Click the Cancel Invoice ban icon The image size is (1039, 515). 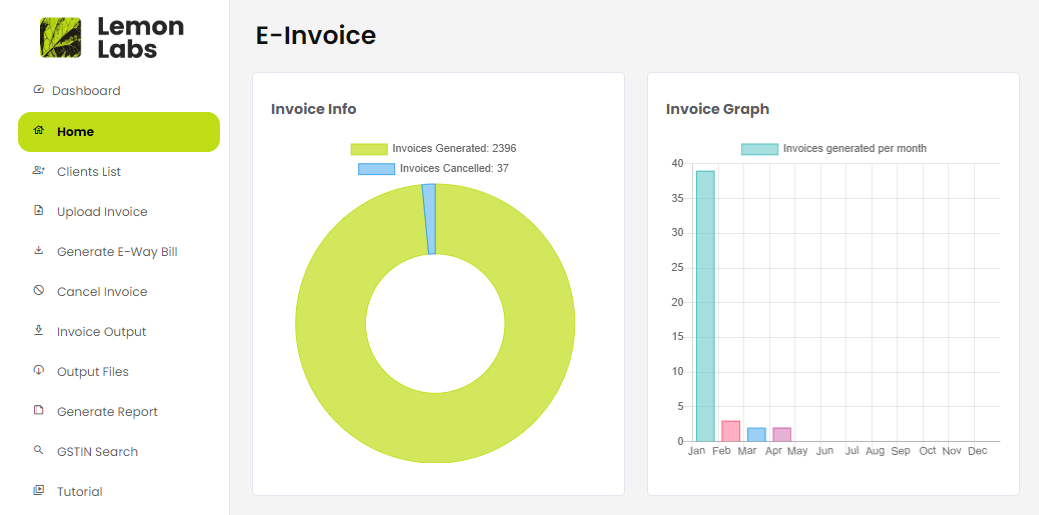[39, 291]
